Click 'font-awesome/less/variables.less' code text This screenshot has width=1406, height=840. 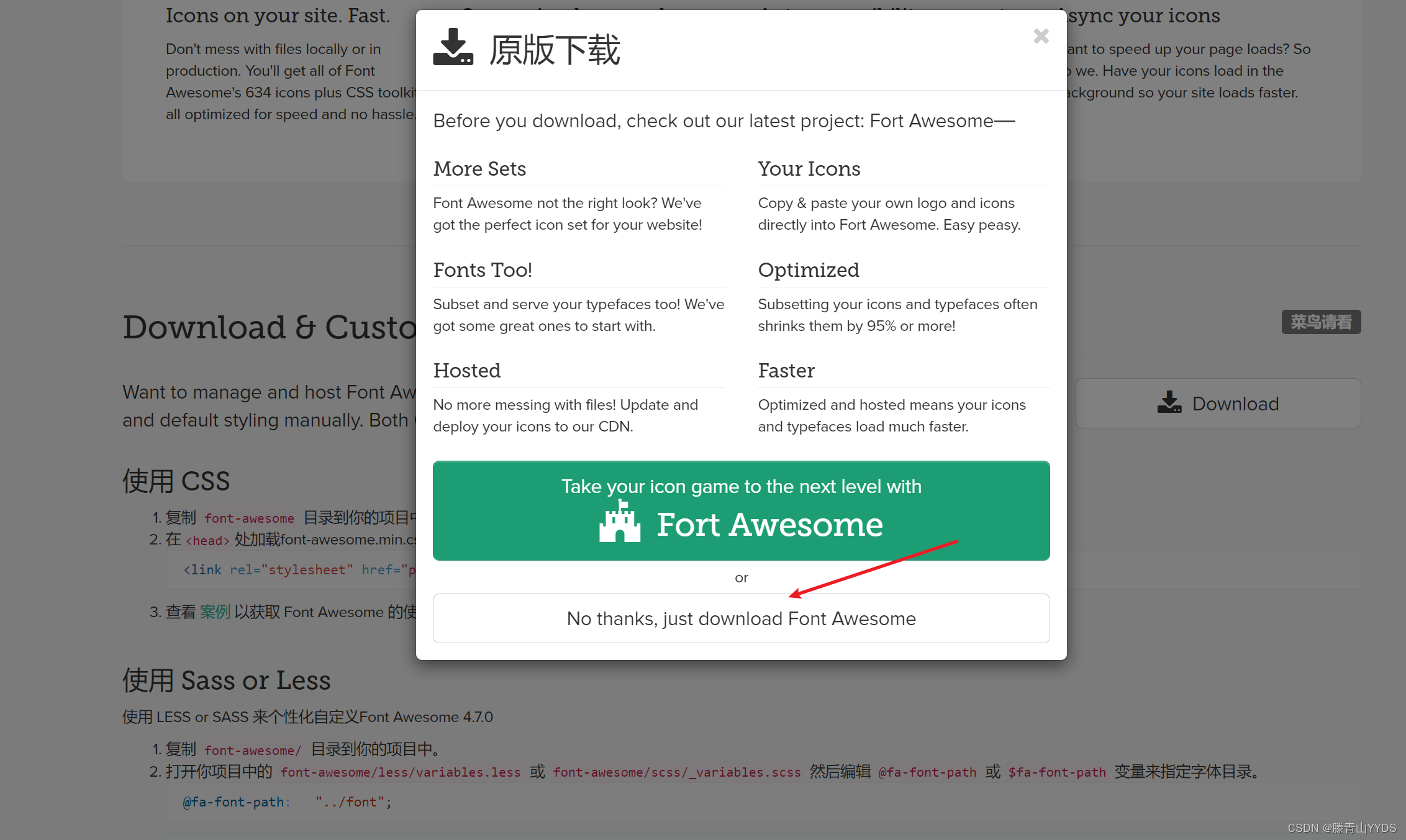pyautogui.click(x=401, y=772)
